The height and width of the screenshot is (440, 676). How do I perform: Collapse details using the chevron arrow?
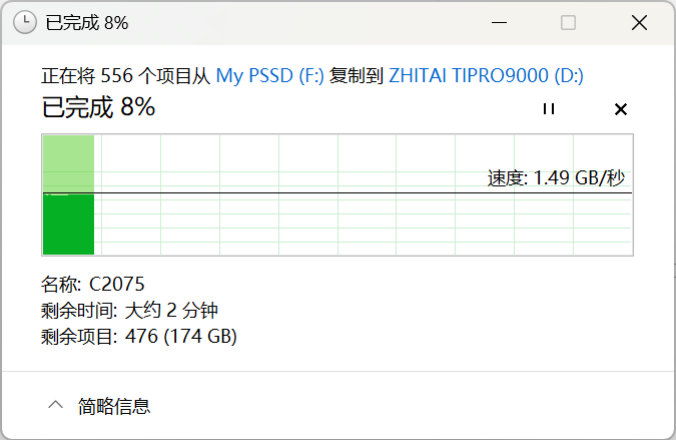(x=55, y=405)
